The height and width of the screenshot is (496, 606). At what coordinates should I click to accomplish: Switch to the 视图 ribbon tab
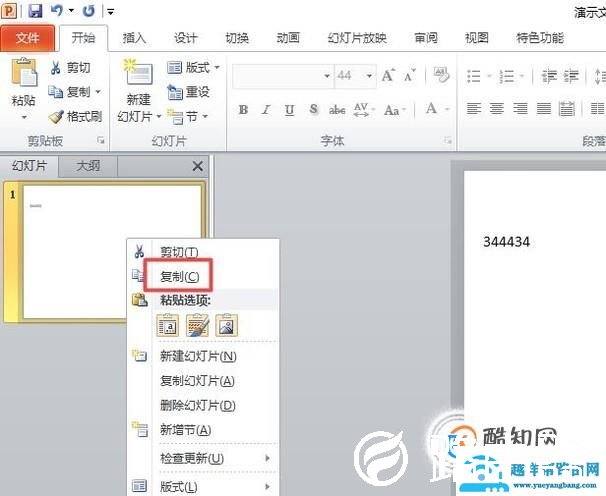click(x=477, y=38)
